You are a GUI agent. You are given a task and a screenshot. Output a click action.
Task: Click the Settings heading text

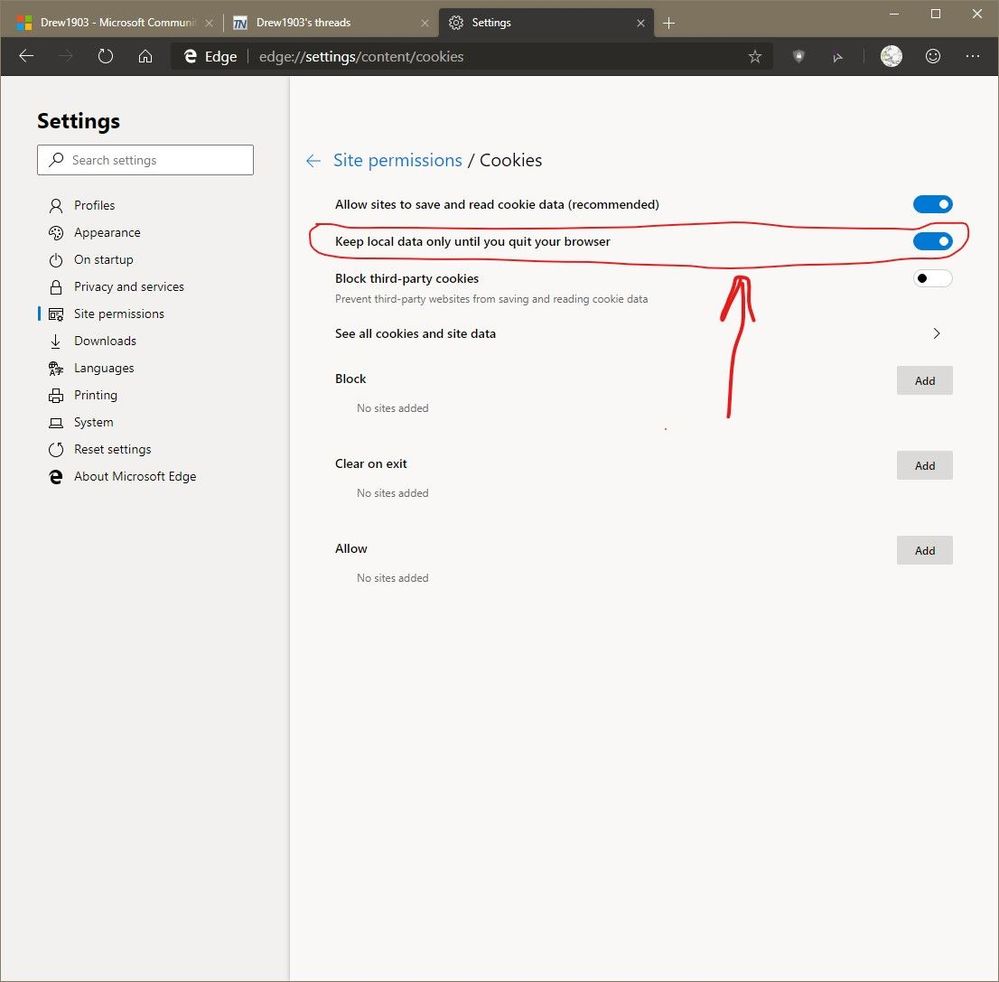tap(78, 121)
